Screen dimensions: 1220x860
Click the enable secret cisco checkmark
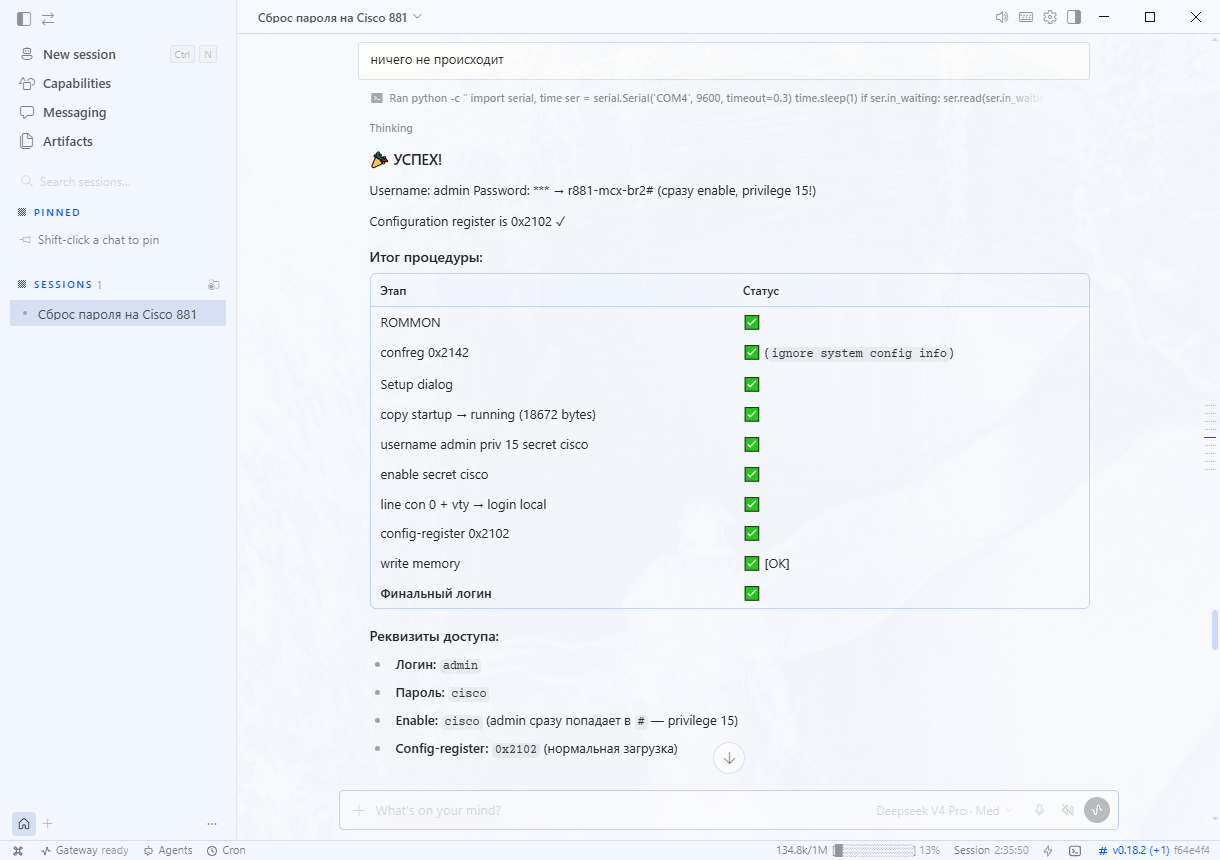coord(752,475)
